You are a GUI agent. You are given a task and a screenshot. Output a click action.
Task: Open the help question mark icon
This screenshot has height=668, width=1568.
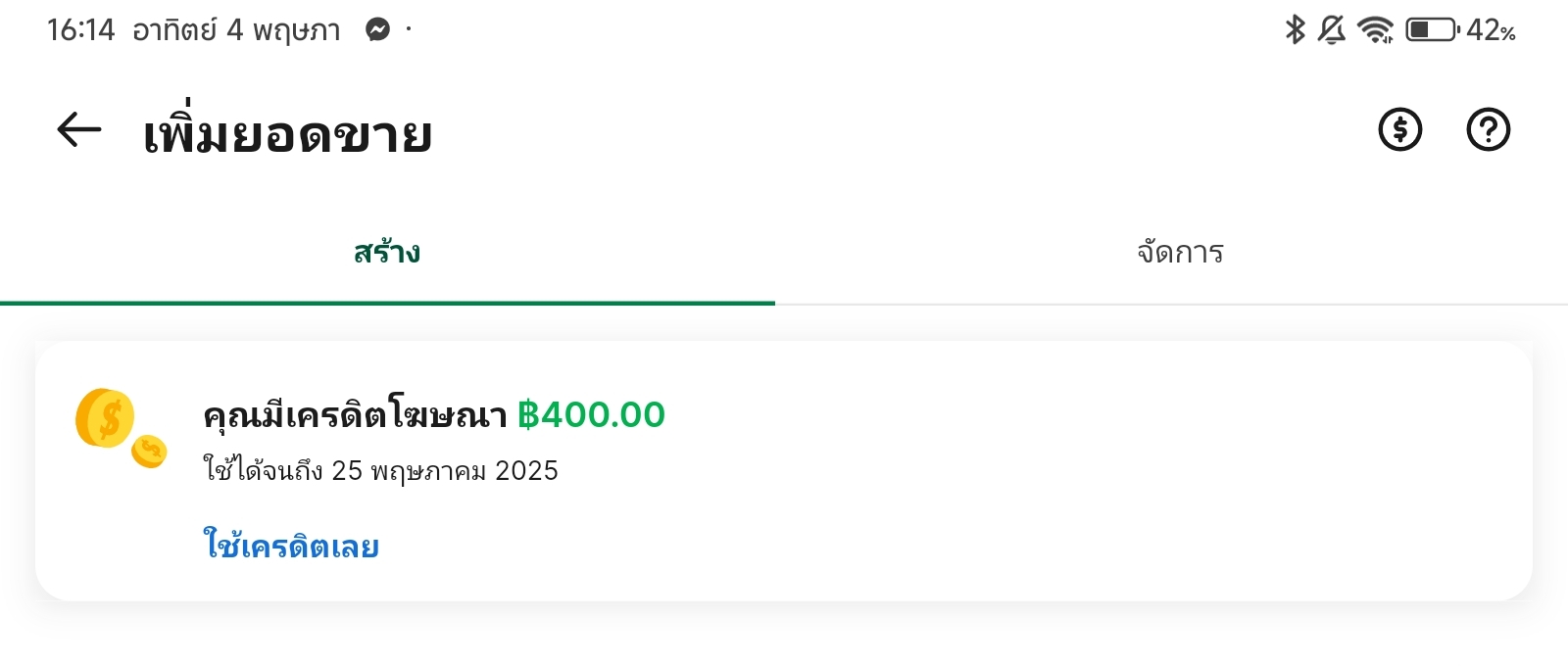pos(1489,129)
